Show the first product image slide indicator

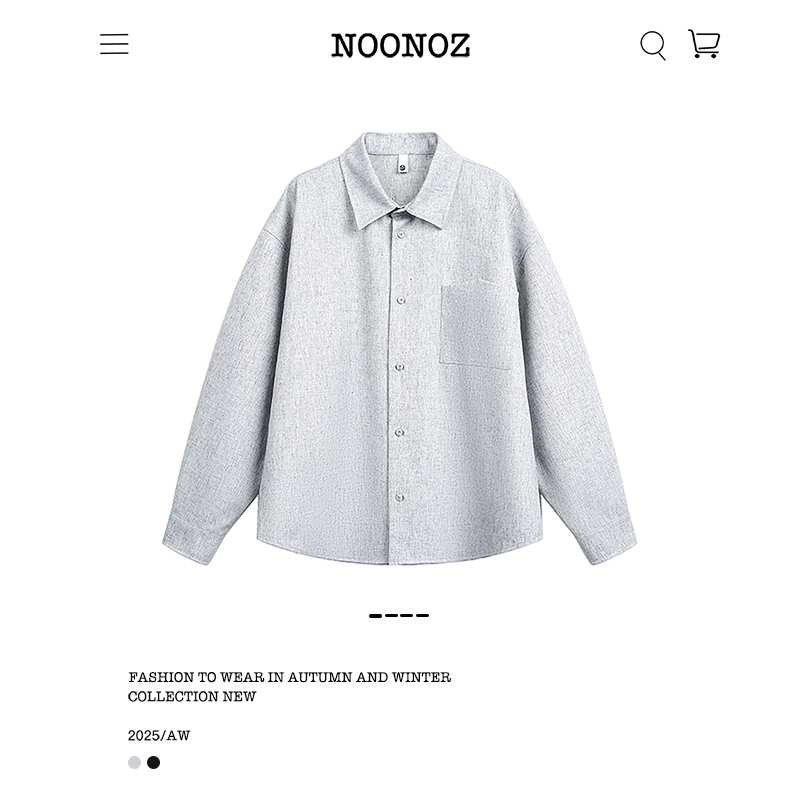point(376,616)
